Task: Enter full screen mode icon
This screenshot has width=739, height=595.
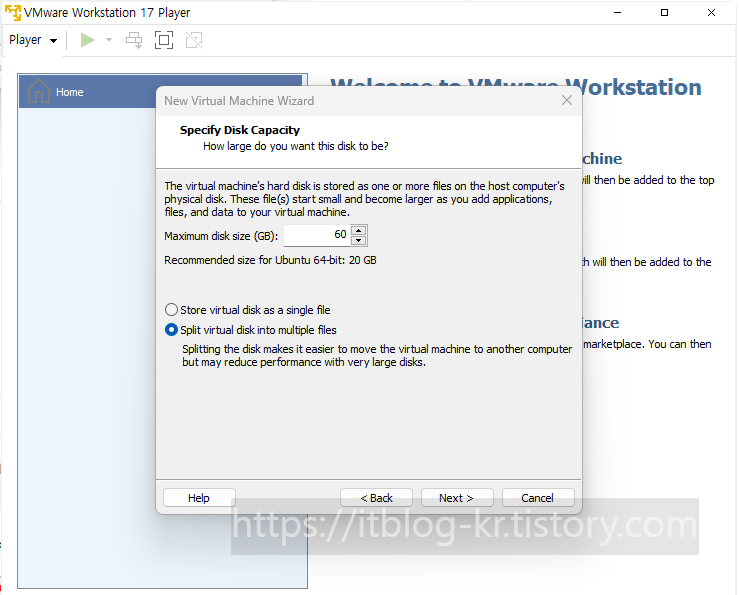Action: pyautogui.click(x=164, y=40)
